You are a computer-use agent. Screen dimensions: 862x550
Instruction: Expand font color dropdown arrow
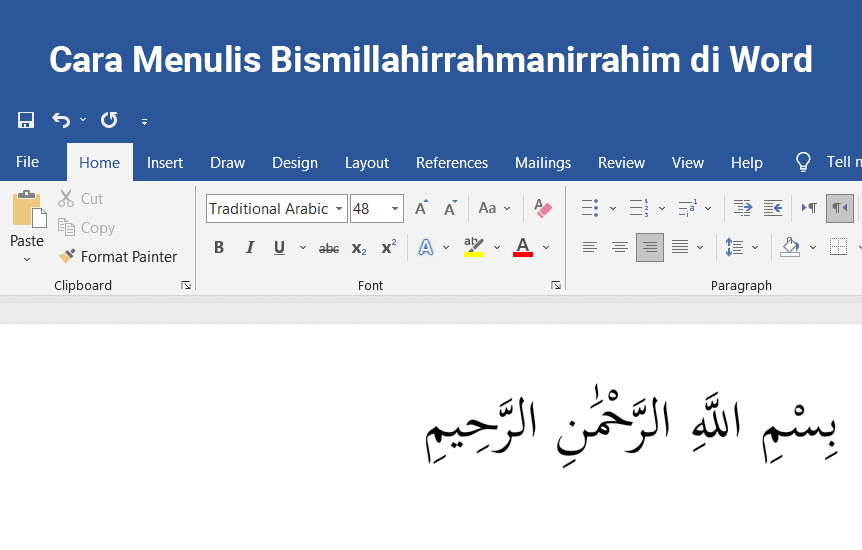[546, 248]
